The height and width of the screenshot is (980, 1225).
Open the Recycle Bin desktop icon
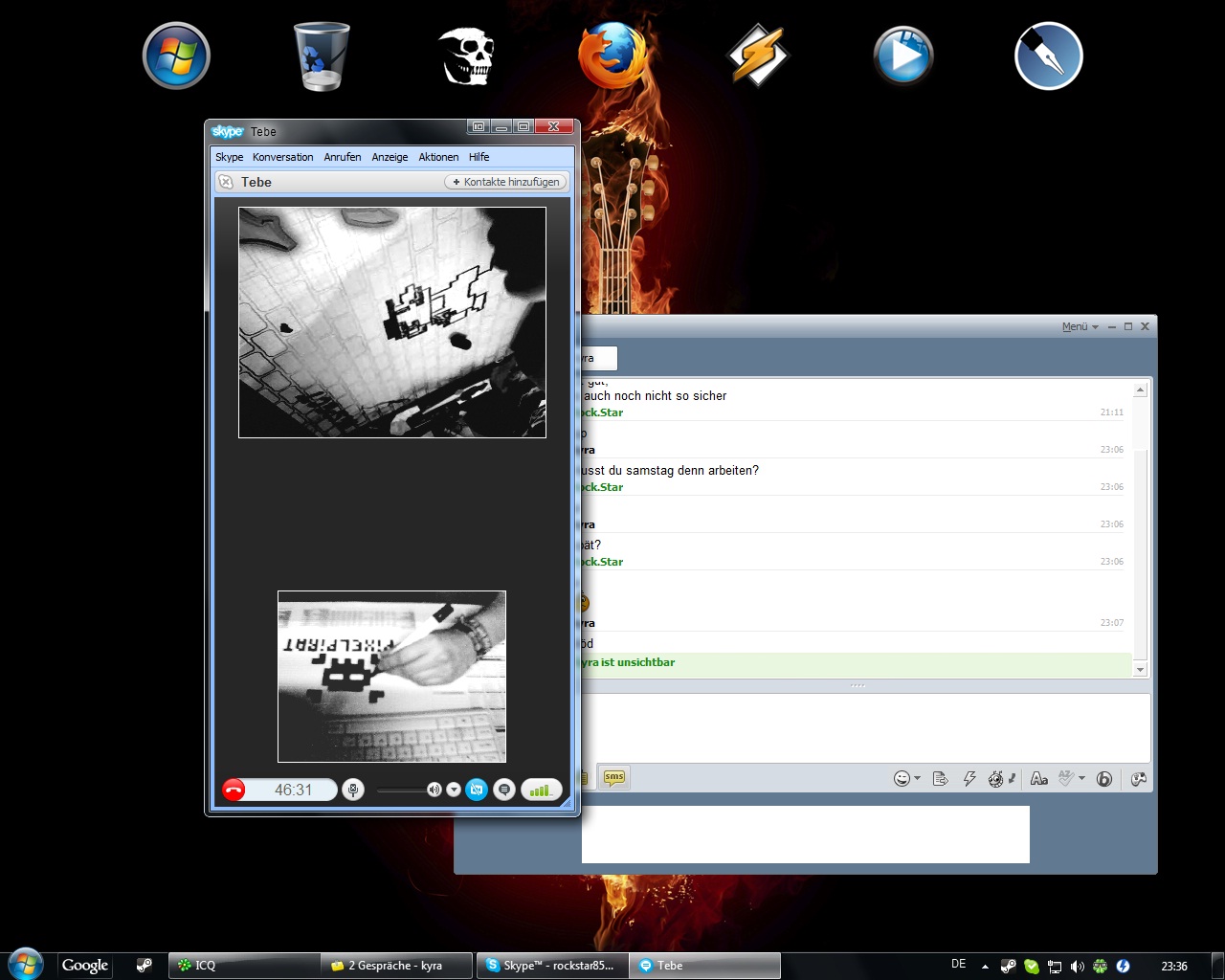tap(321, 56)
